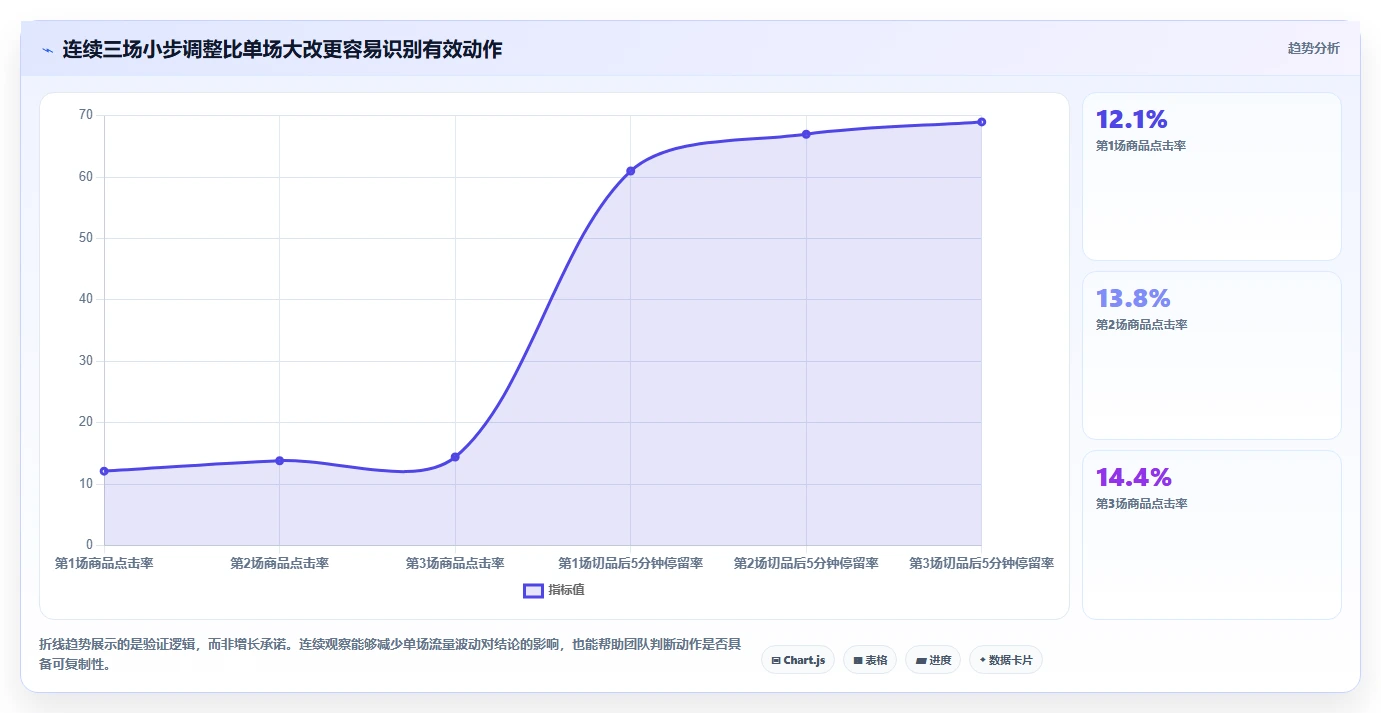Click the 数据卡片 tag pill
This screenshot has width=1381, height=713.
1006,660
